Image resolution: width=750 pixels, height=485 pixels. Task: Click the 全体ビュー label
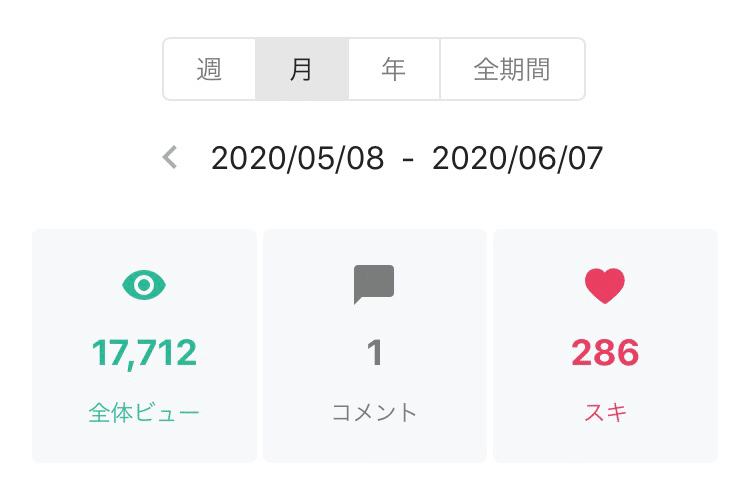144,412
